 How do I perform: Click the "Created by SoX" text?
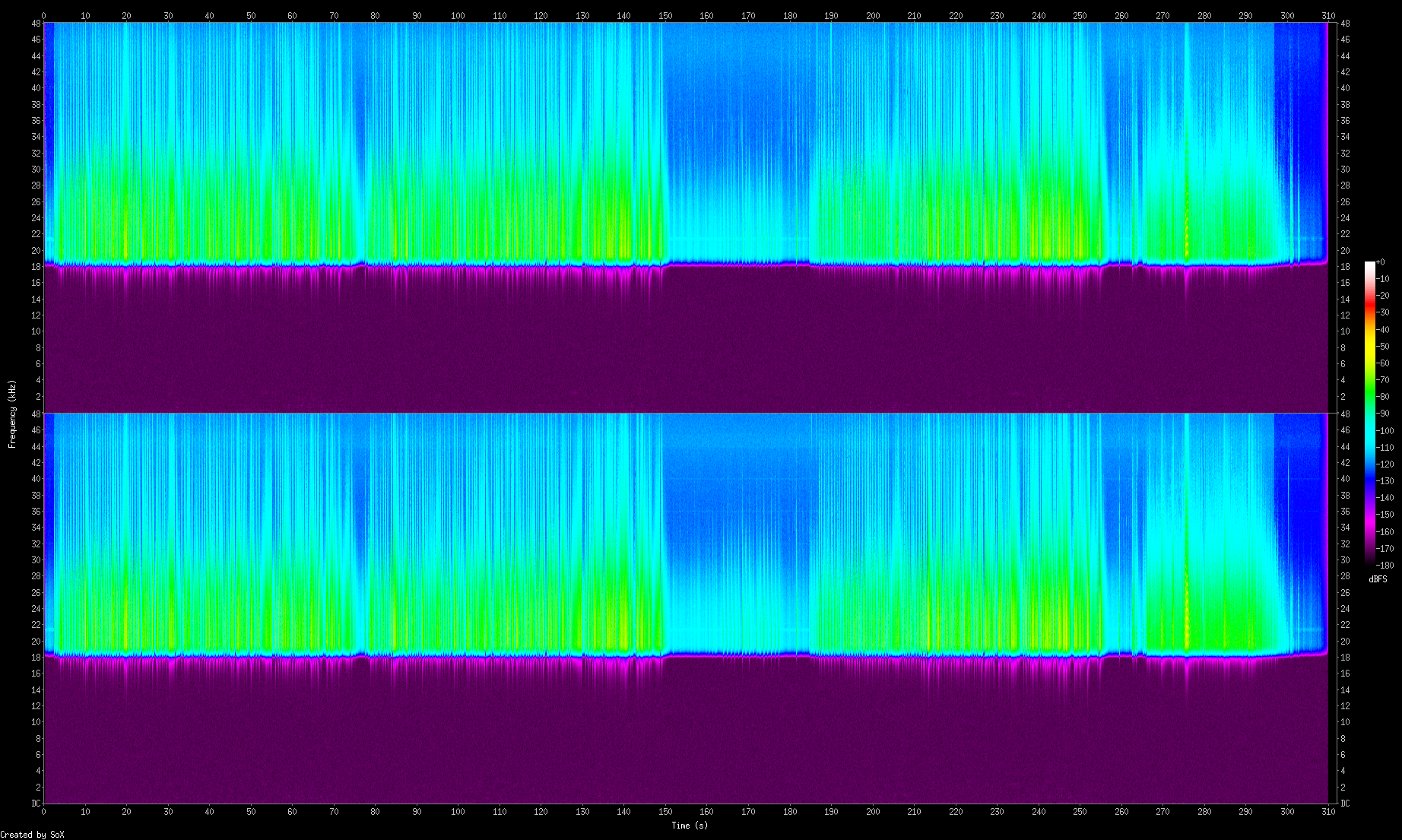[32, 834]
